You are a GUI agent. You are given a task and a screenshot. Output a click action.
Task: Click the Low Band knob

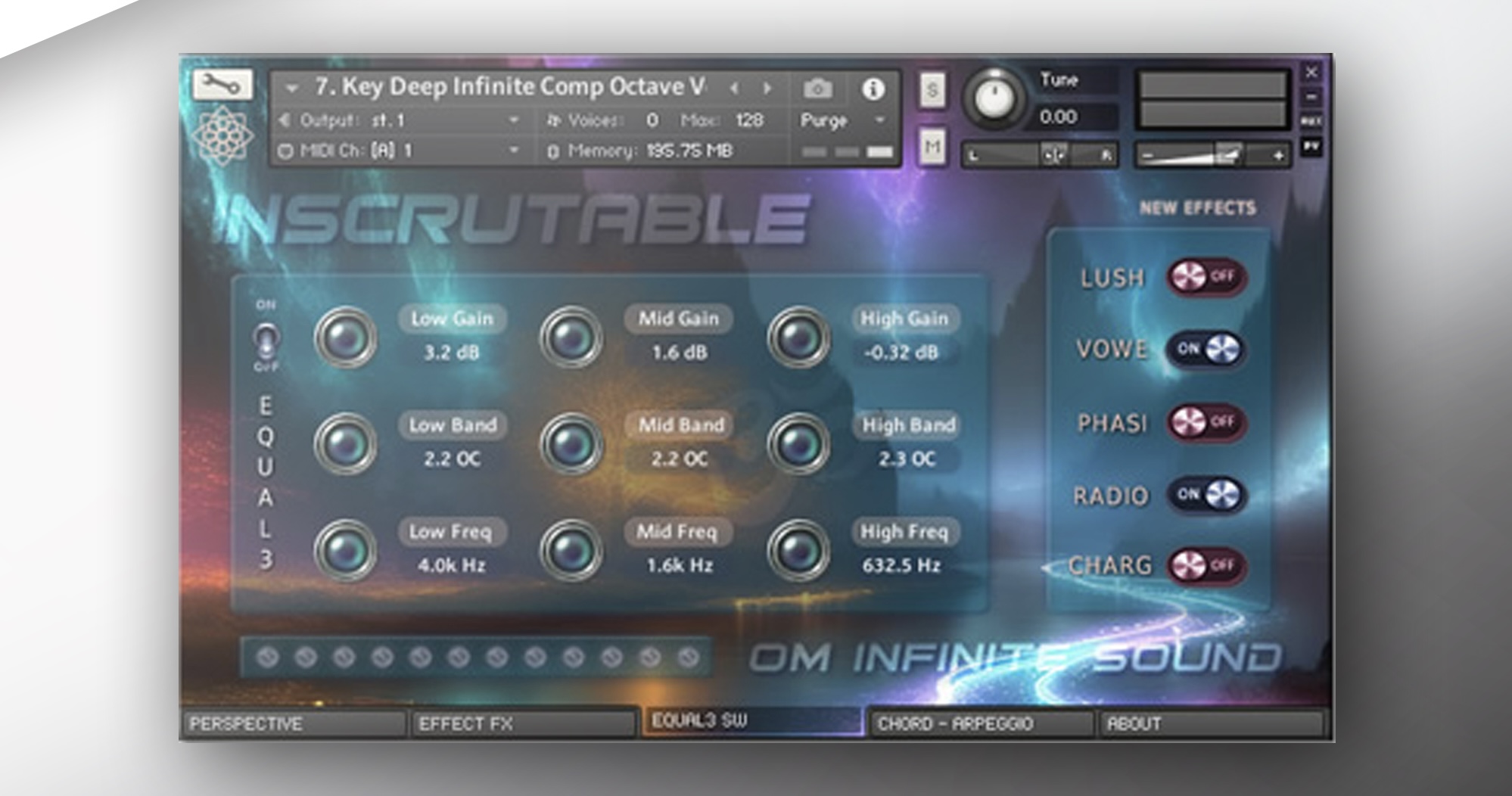pos(346,444)
